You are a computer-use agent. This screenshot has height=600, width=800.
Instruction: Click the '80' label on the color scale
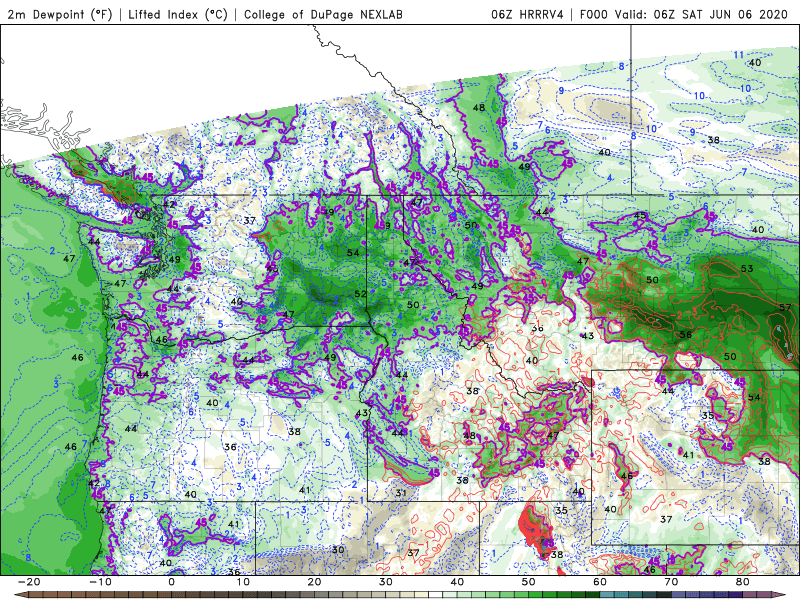[x=743, y=582]
